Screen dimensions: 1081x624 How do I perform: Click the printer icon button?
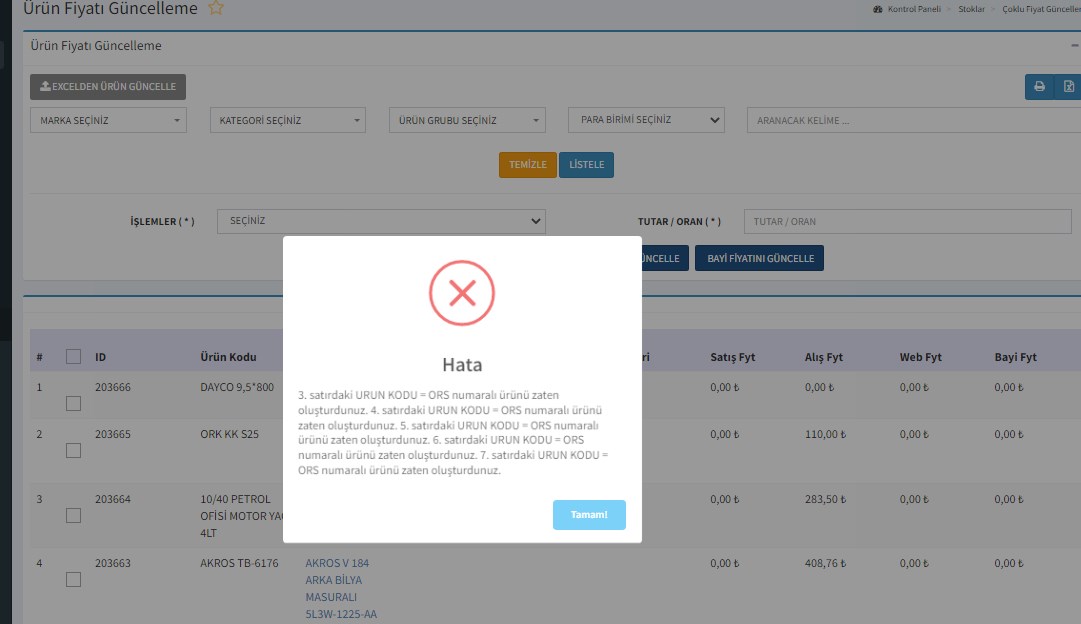pyautogui.click(x=1039, y=87)
